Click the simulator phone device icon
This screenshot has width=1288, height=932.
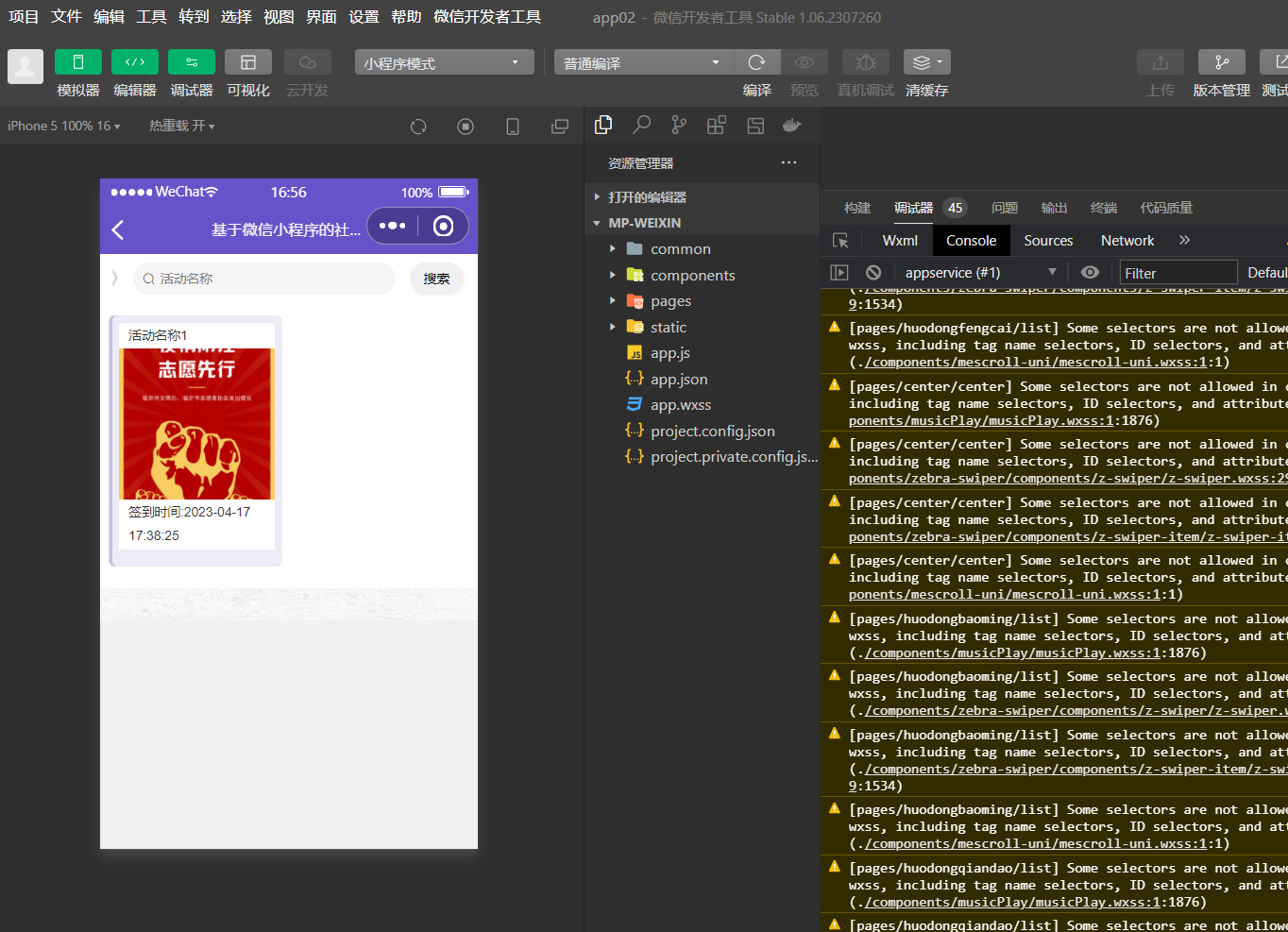point(513,127)
